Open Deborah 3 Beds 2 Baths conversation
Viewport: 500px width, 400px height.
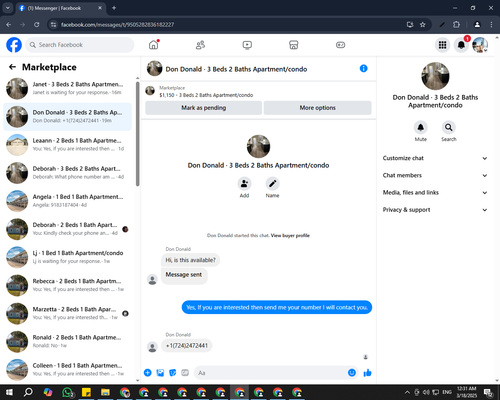tap(67, 173)
